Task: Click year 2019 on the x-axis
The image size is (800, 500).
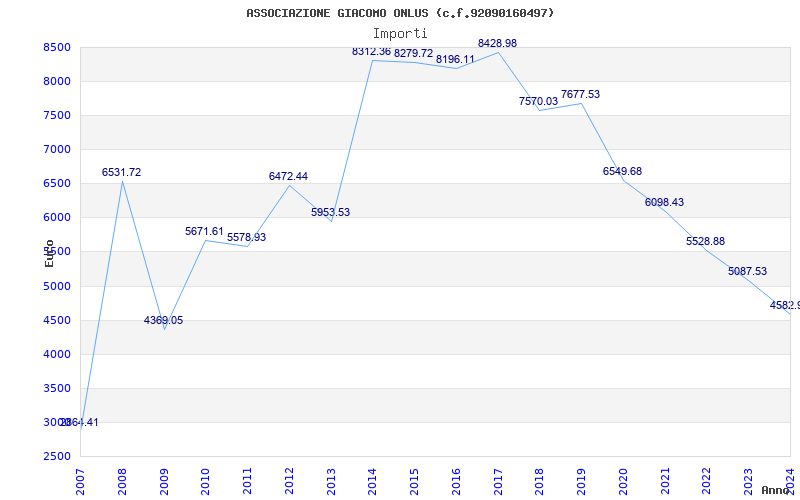Action: [581, 482]
